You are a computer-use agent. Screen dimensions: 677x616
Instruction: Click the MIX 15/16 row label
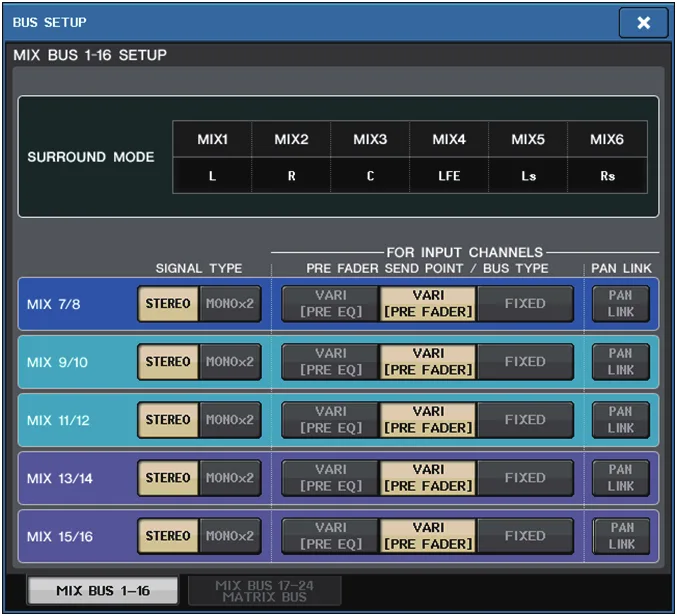point(60,537)
